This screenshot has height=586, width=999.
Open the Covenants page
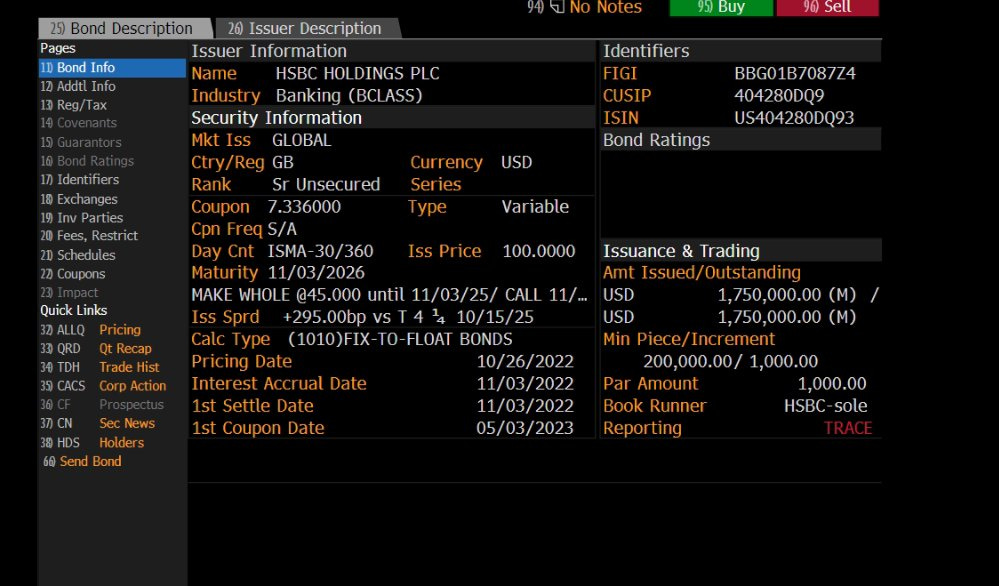79,123
